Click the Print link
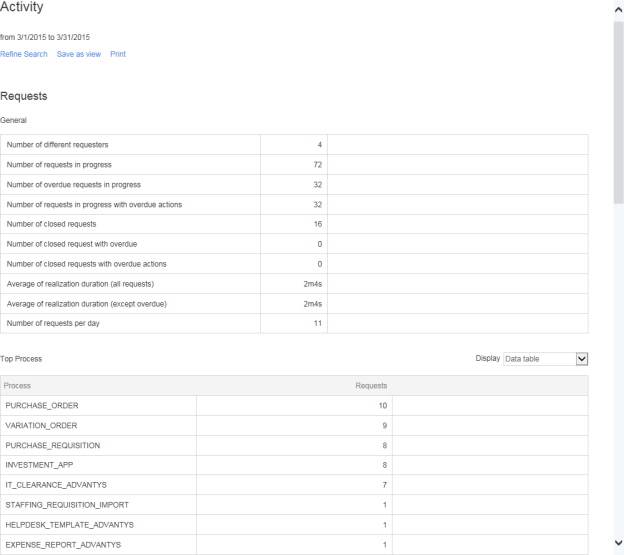 [118, 54]
